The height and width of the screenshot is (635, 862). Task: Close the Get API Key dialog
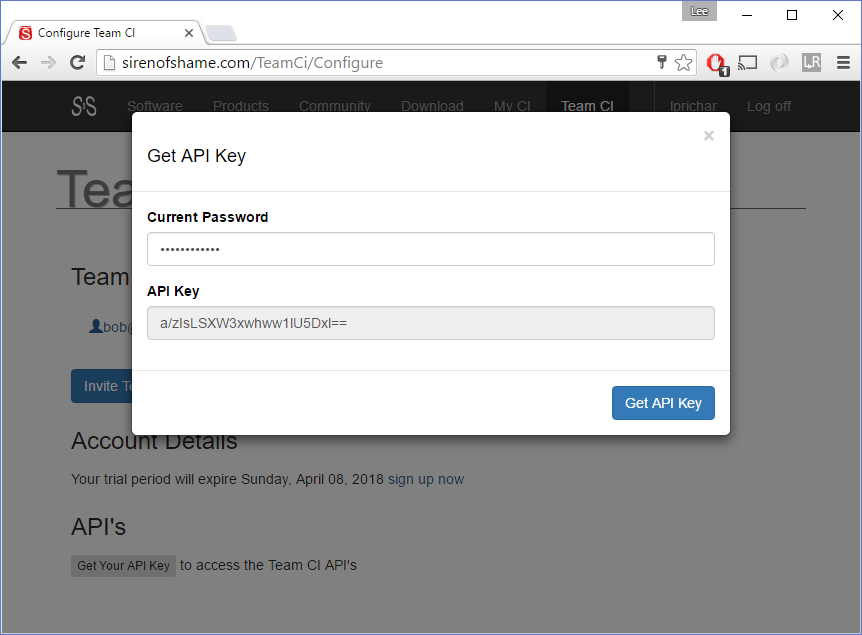[708, 136]
